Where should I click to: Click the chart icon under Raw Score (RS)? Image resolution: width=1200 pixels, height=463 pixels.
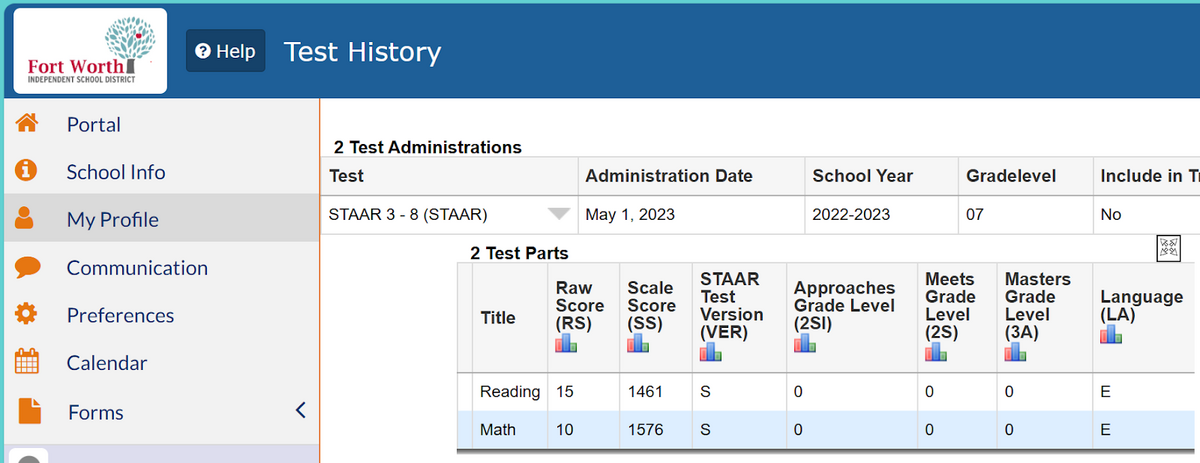click(567, 343)
